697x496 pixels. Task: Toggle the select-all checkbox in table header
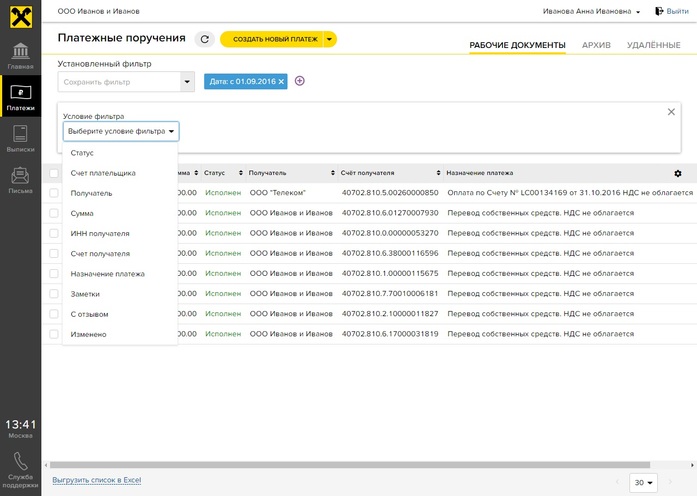54,173
